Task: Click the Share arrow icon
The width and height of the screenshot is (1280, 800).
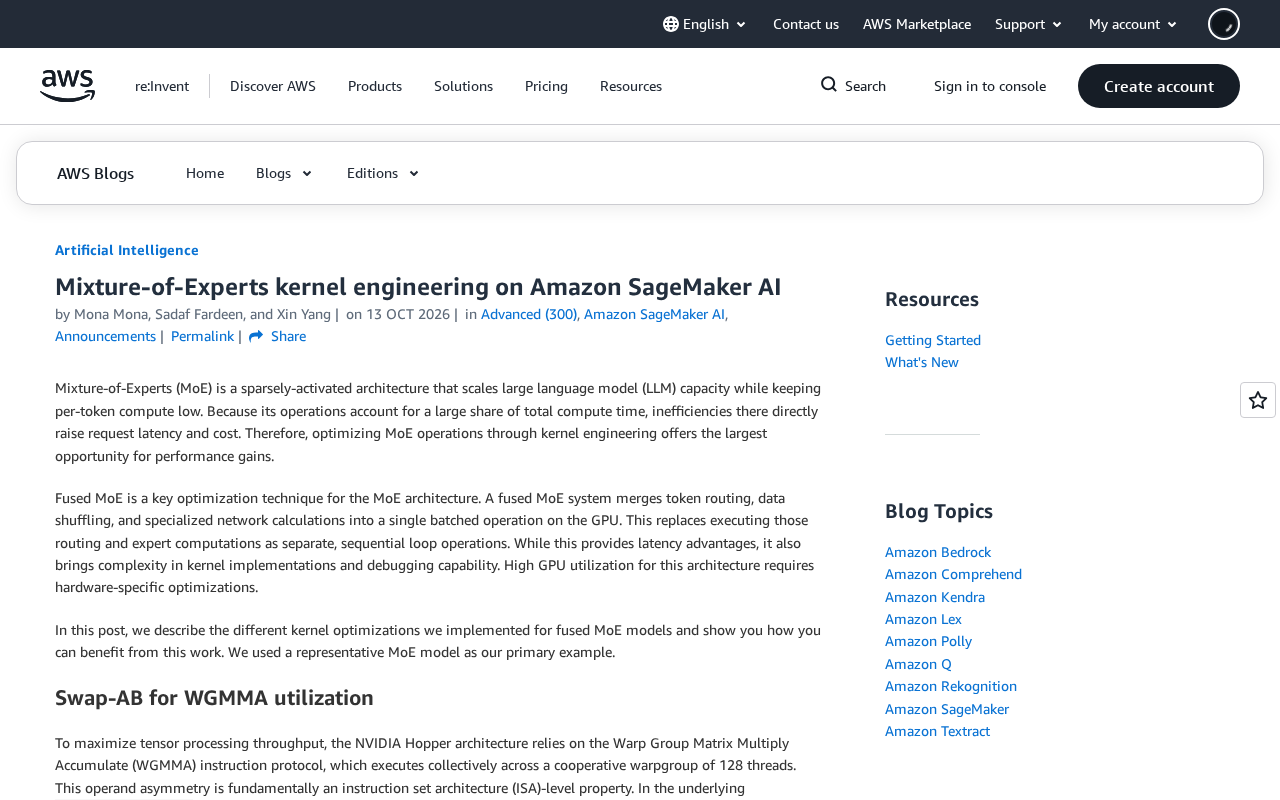Action: point(256,337)
